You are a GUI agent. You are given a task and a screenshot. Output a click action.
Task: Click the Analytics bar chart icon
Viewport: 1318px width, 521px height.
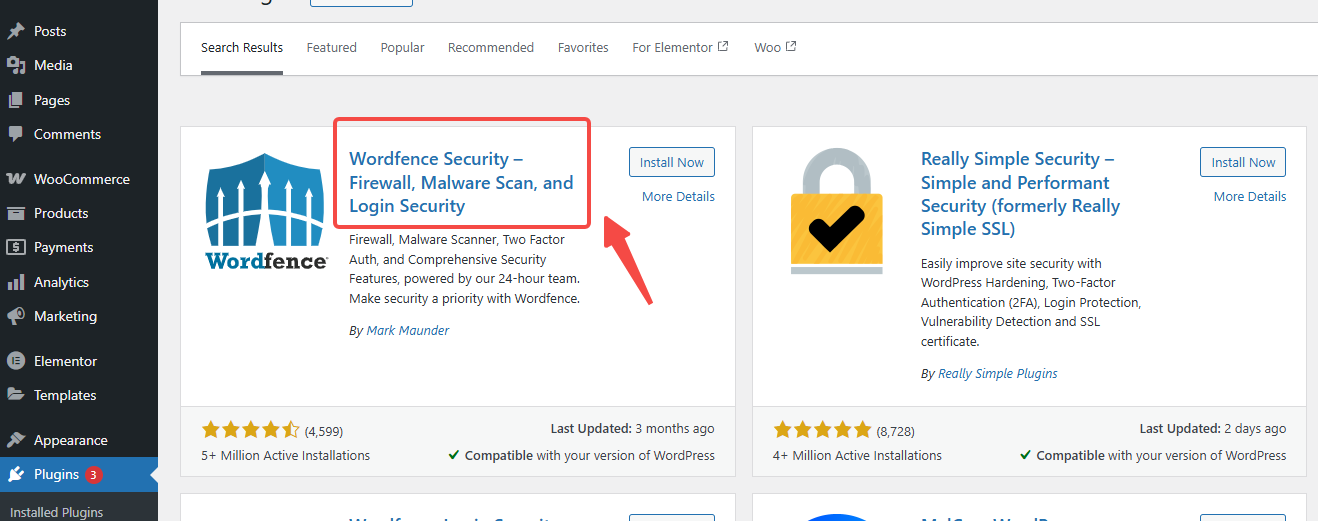16,282
